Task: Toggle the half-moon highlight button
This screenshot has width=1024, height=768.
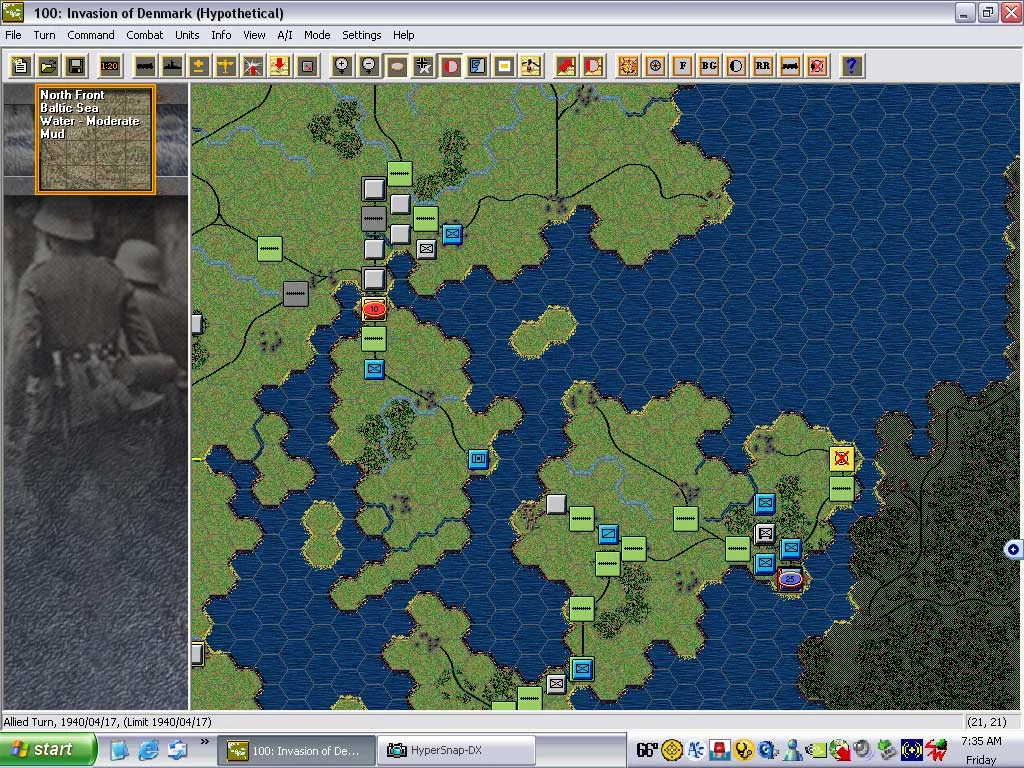Action: [736, 66]
